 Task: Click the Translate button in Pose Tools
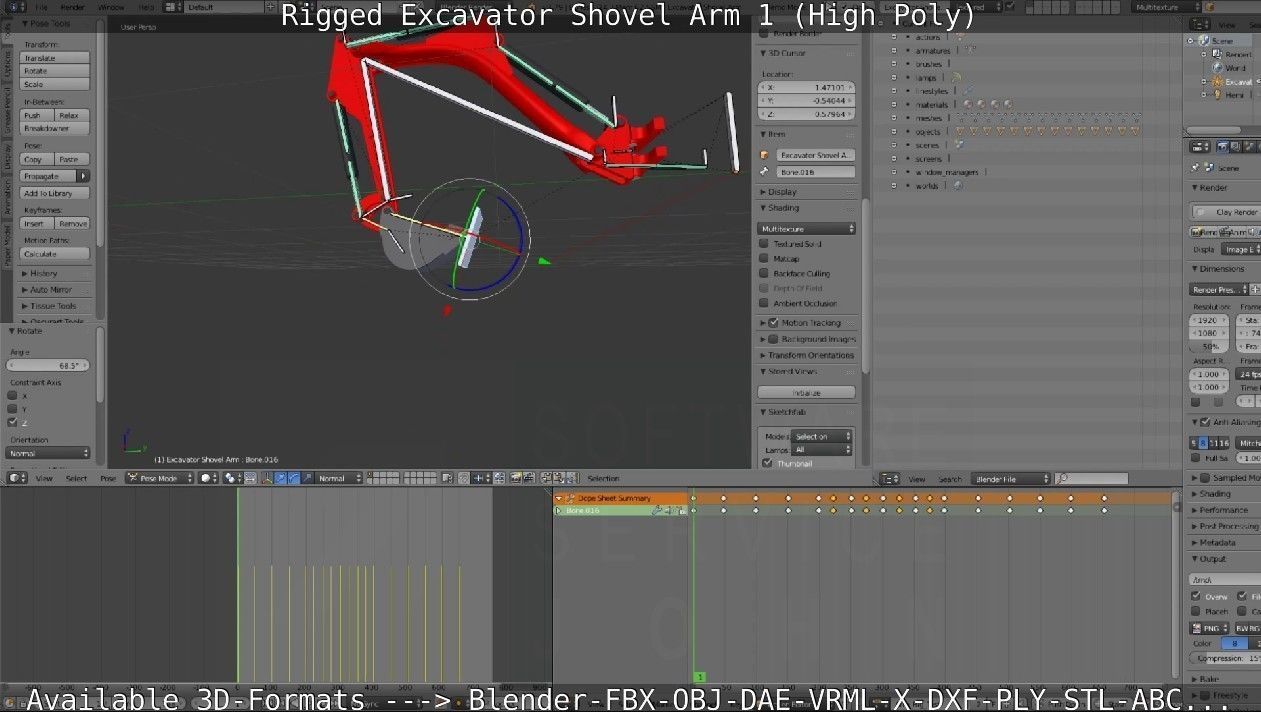55,58
